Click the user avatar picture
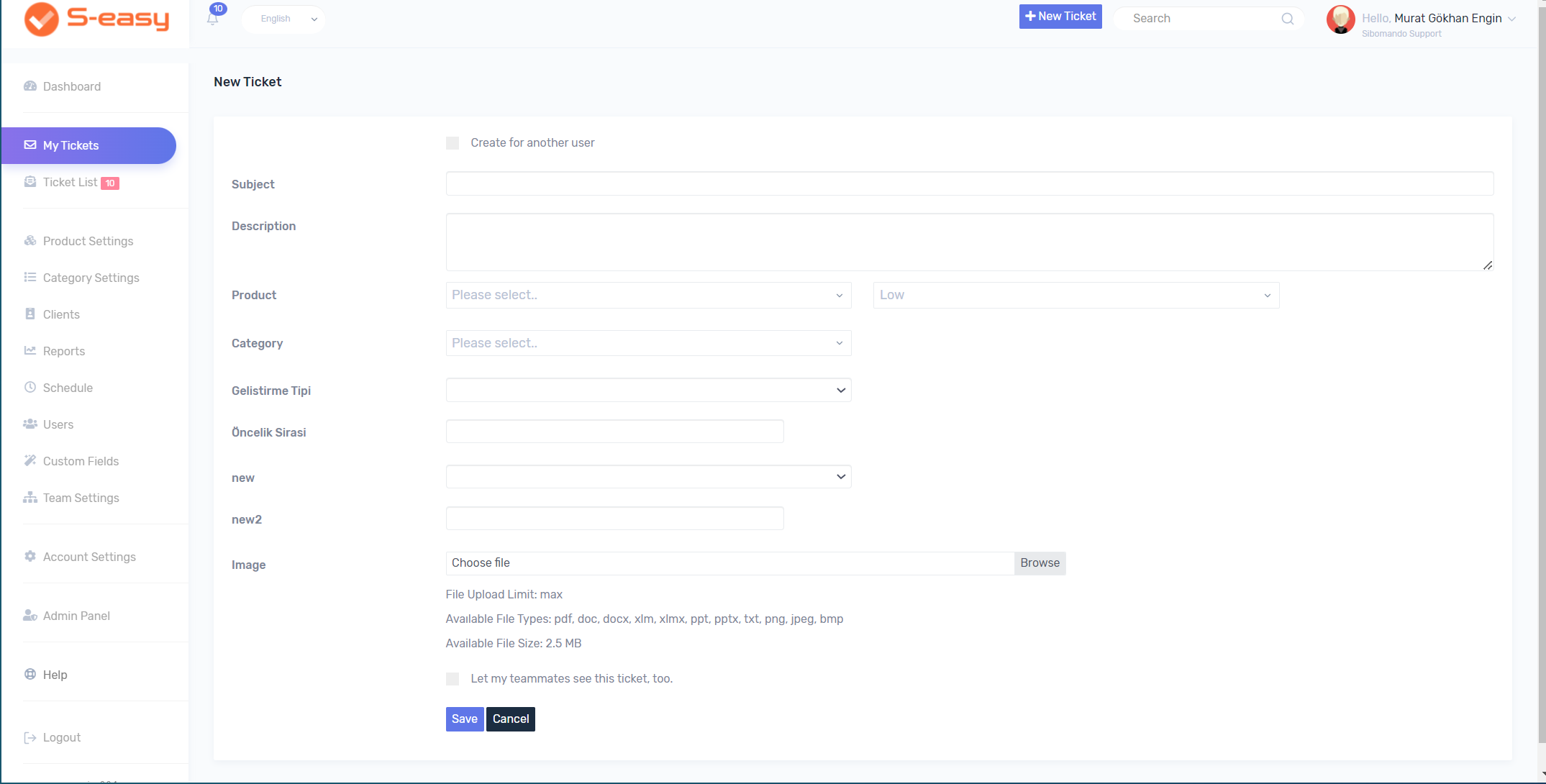 click(1340, 19)
